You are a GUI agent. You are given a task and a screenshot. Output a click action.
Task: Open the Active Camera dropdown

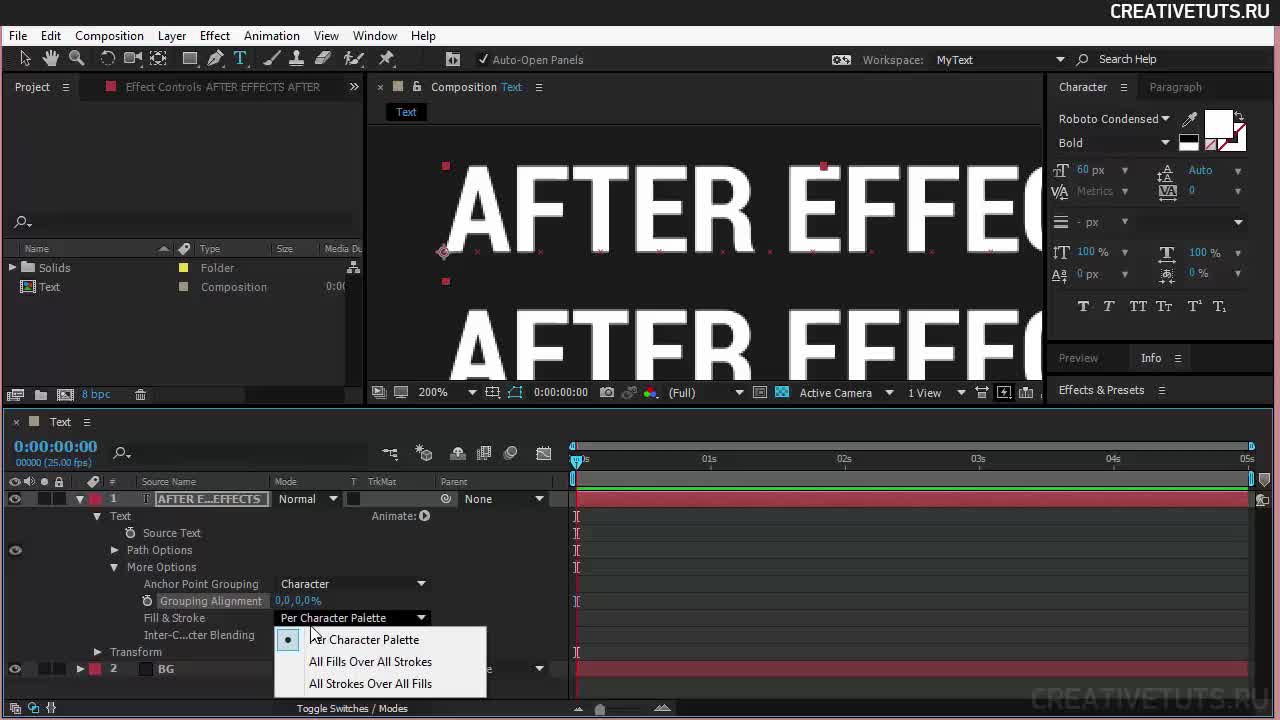[846, 393]
